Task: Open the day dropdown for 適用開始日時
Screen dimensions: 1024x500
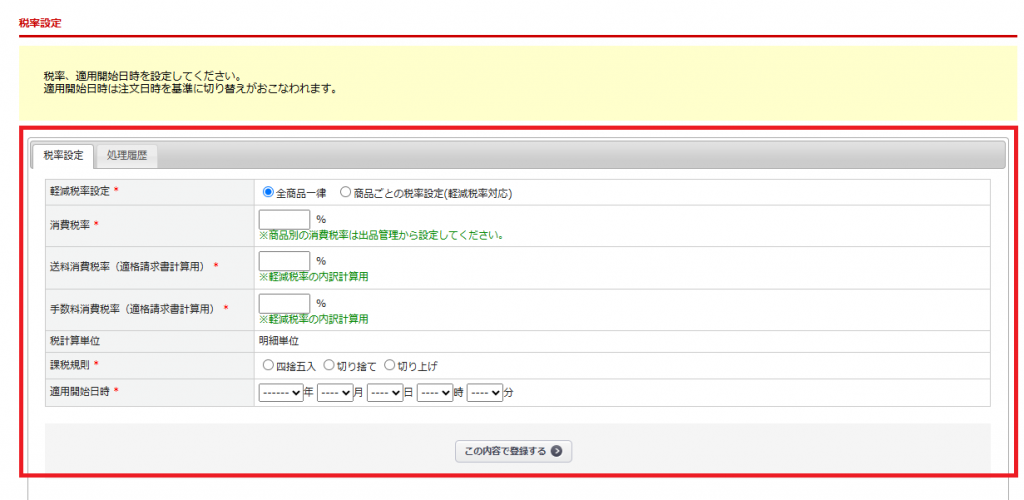Action: [x=385, y=392]
